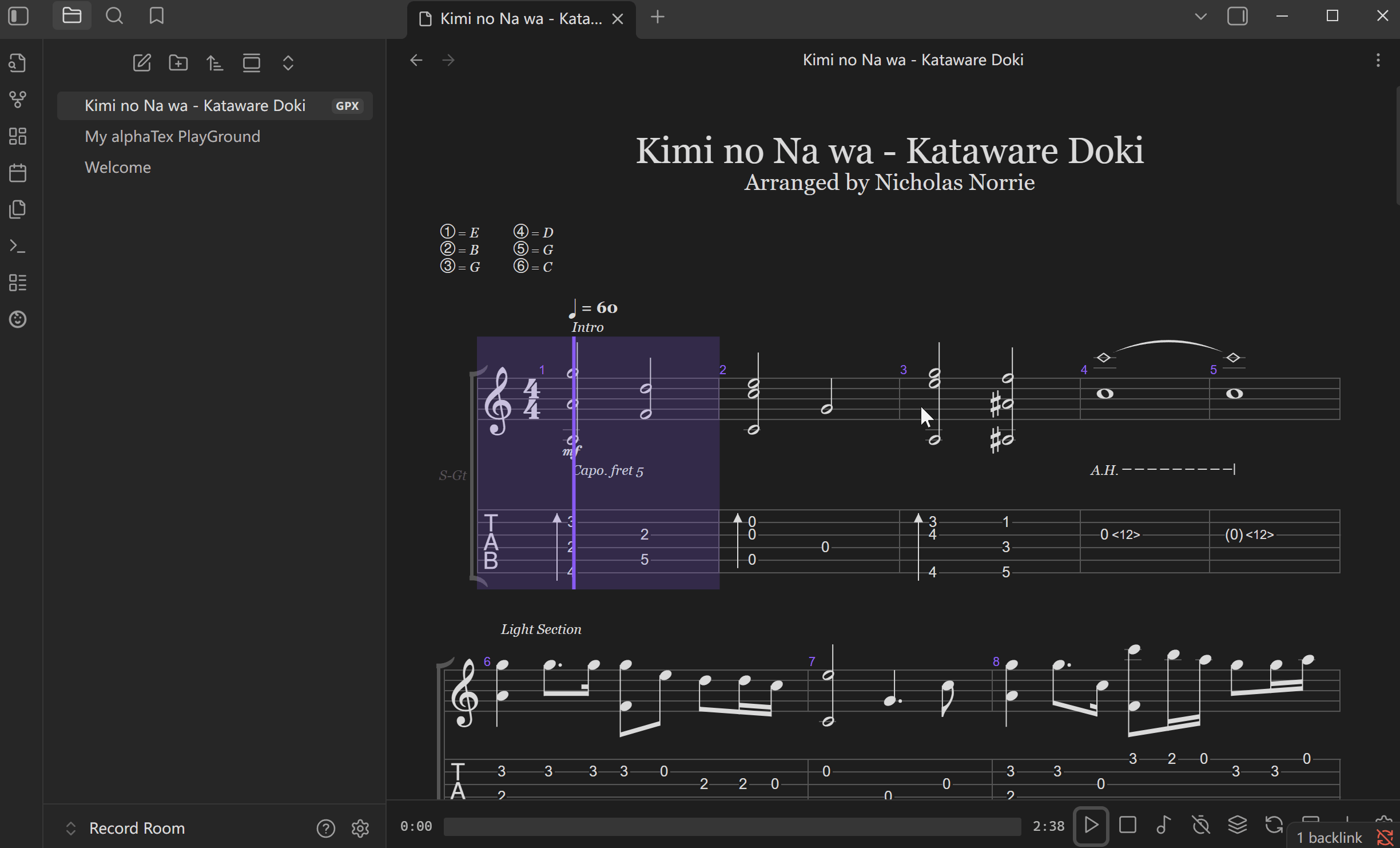This screenshot has width=1400, height=848.
Task: Open the vault settings gear icon
Action: tap(360, 828)
